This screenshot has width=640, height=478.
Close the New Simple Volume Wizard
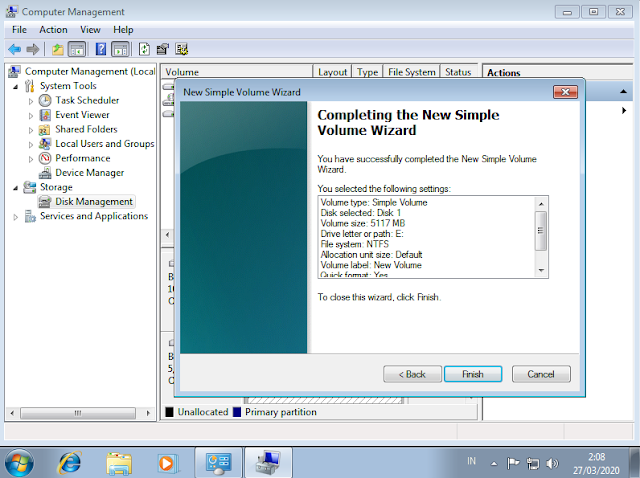point(565,92)
